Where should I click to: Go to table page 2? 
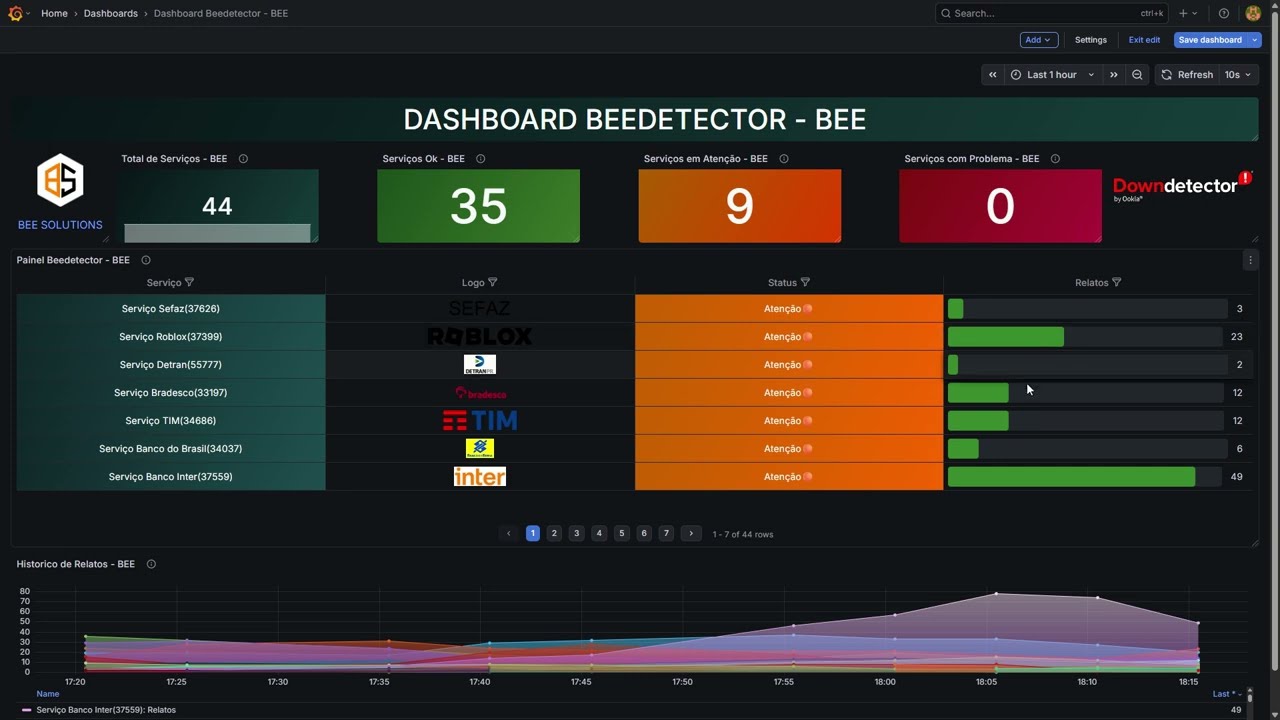pyautogui.click(x=554, y=534)
